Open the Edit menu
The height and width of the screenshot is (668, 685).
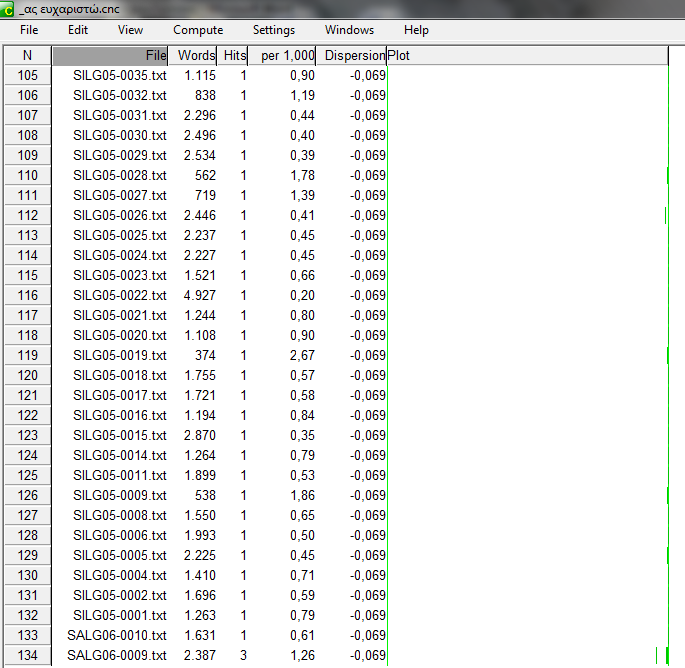click(78, 30)
